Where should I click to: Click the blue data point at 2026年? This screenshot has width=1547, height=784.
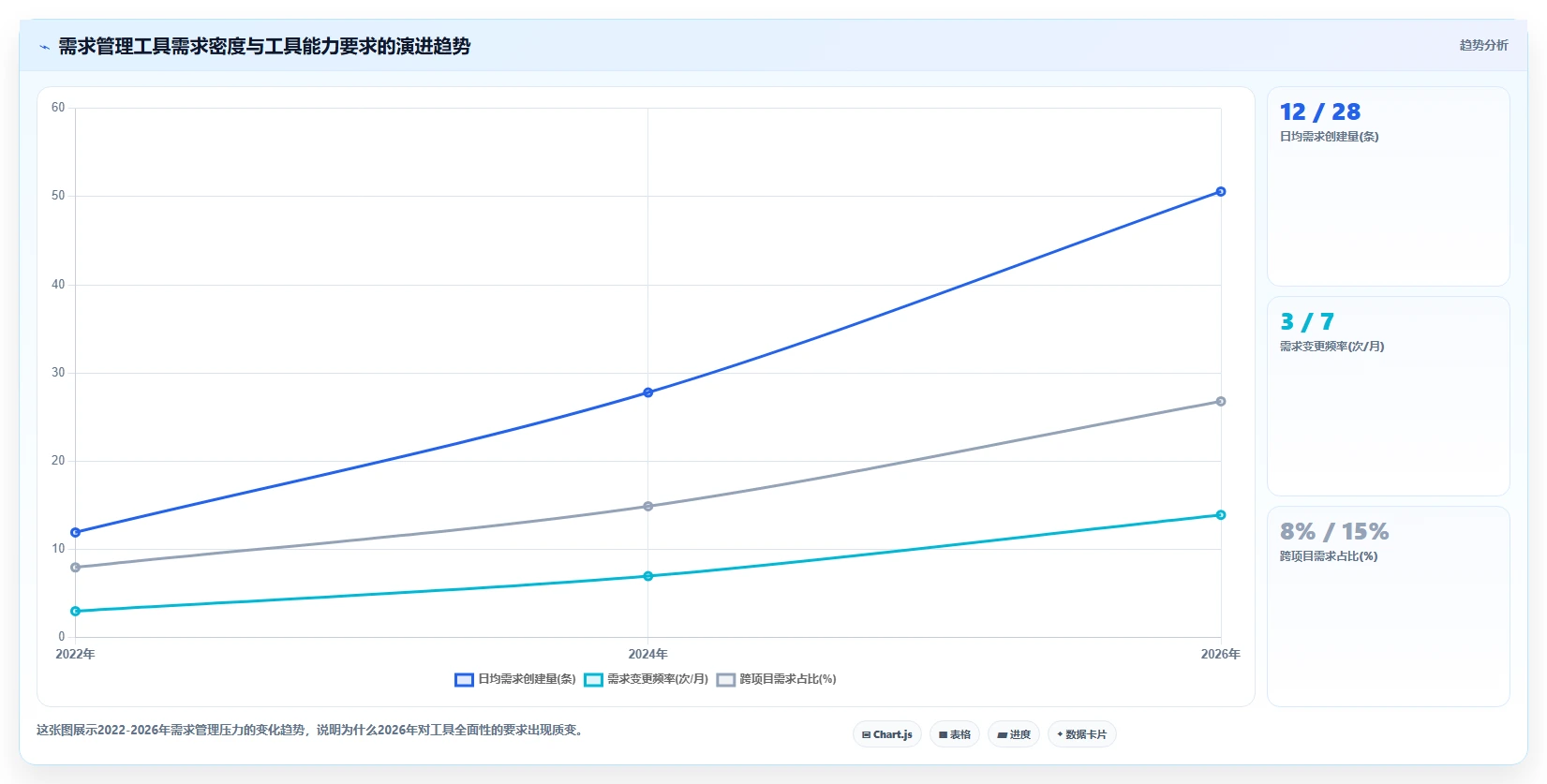1221,192
